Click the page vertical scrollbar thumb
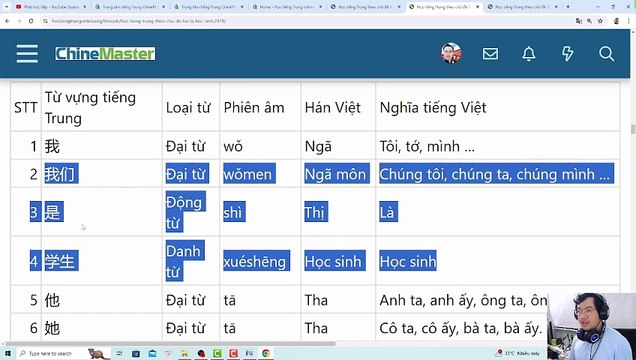Viewport: 636px width, 360px height. [632, 130]
